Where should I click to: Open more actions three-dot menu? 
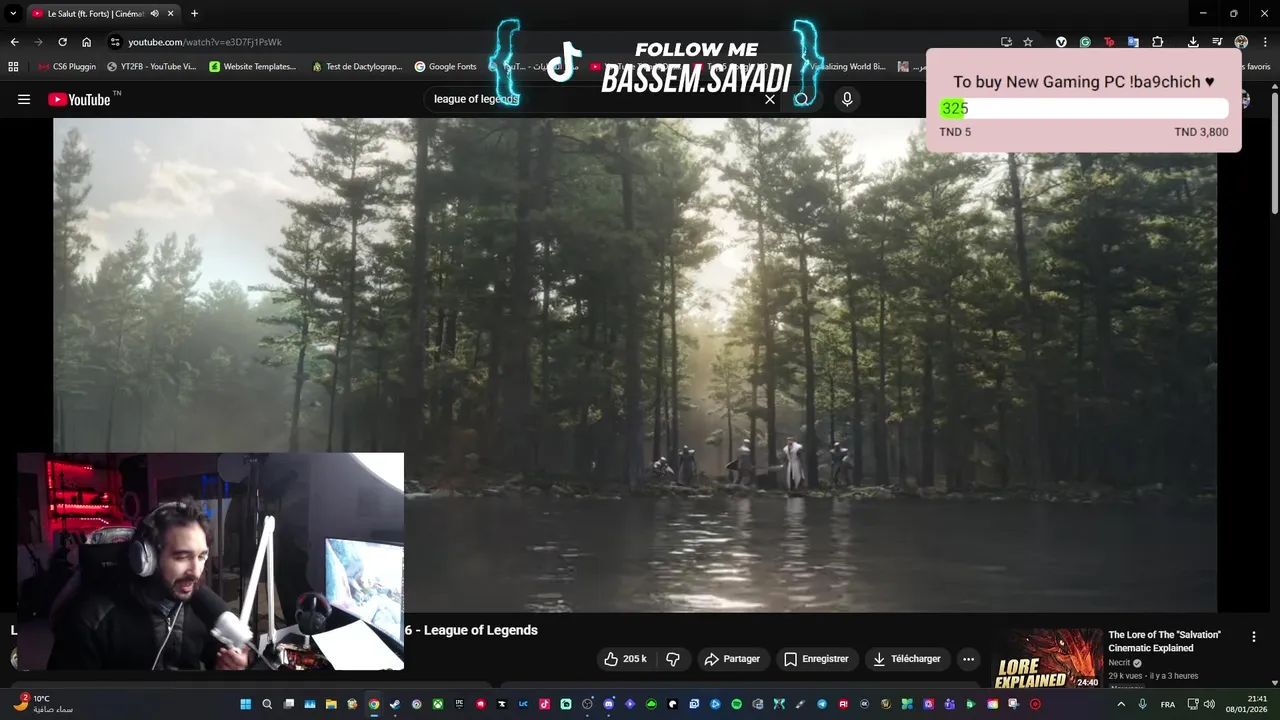coord(968,659)
